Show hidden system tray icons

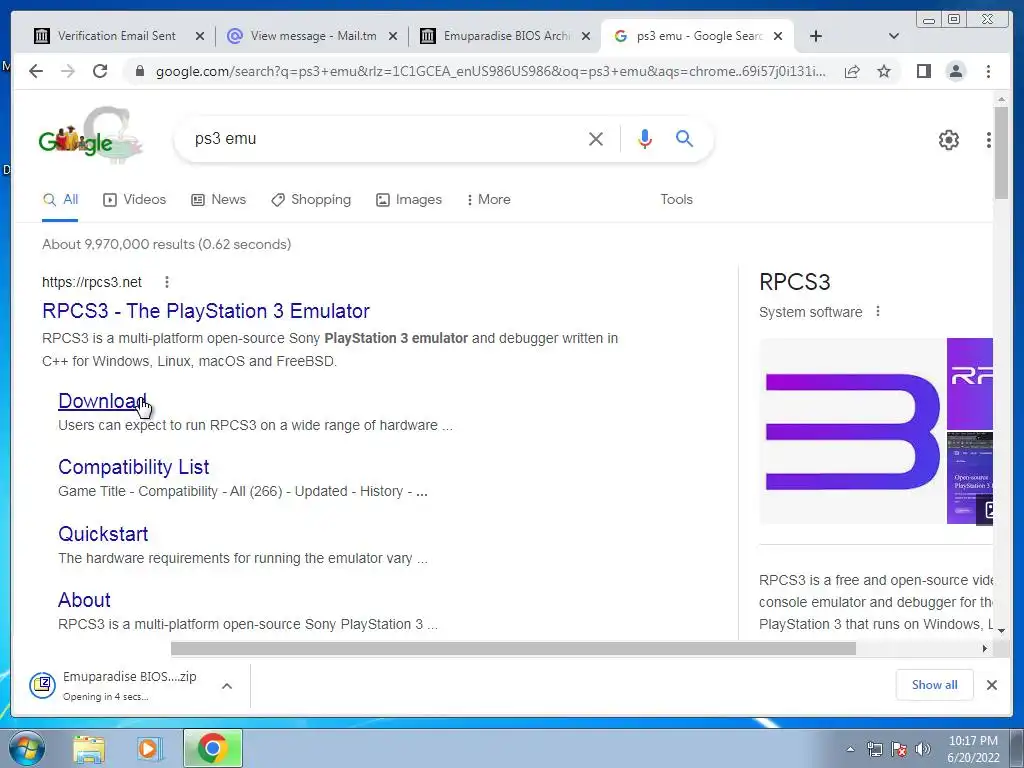[x=850, y=749]
